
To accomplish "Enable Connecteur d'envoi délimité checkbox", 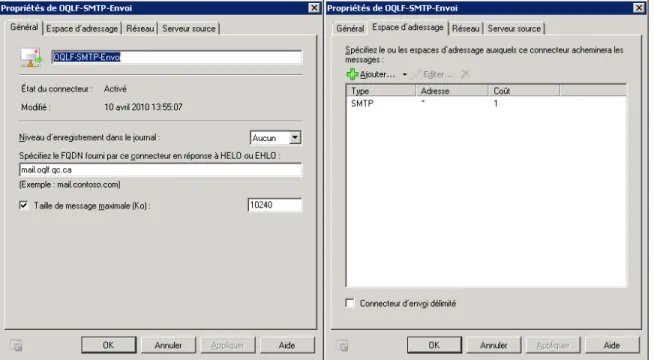I will pyautogui.click(x=350, y=303).
